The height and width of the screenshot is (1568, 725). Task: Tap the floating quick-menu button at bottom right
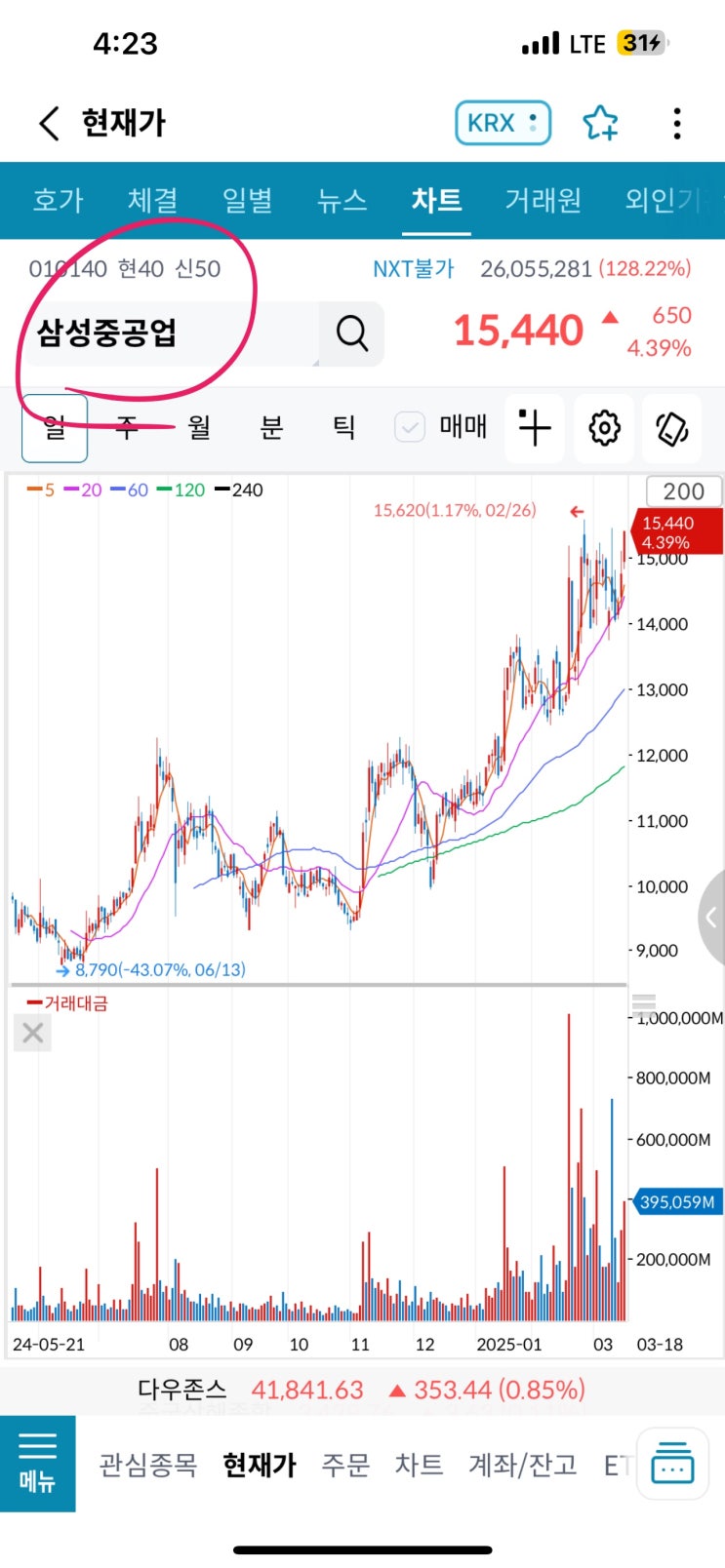coord(672,1463)
